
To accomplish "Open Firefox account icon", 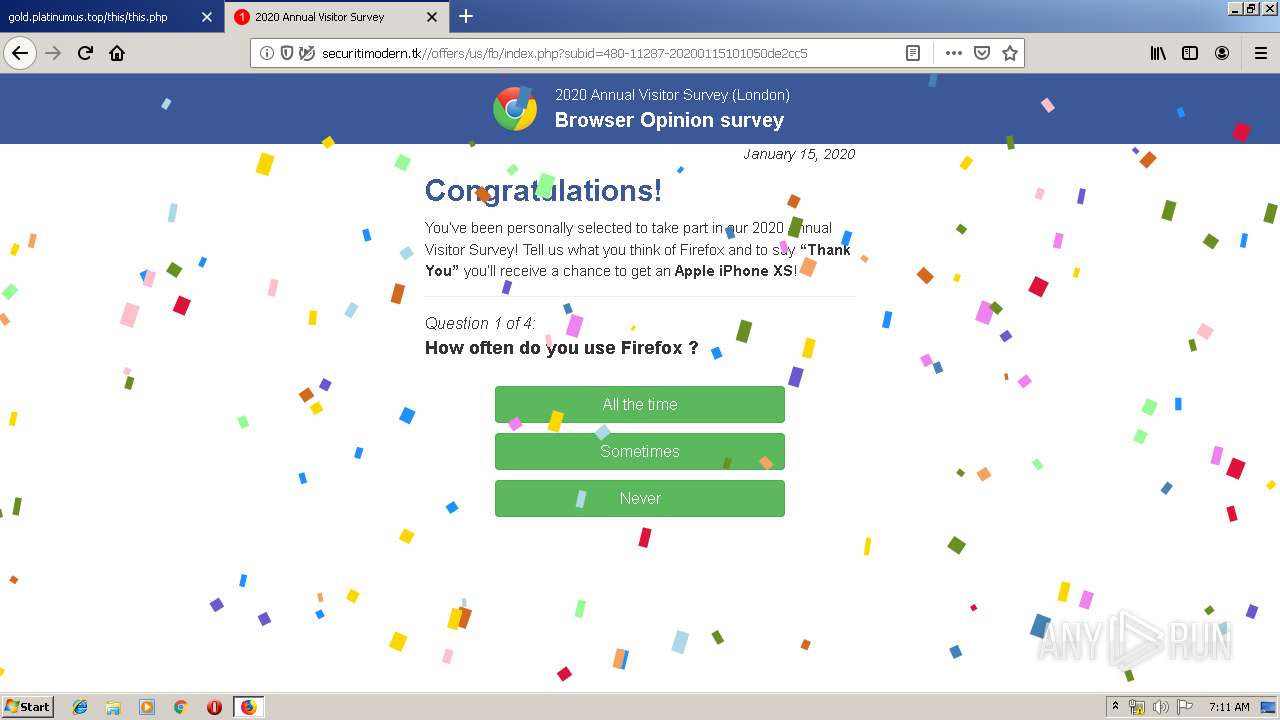I will pos(1222,53).
